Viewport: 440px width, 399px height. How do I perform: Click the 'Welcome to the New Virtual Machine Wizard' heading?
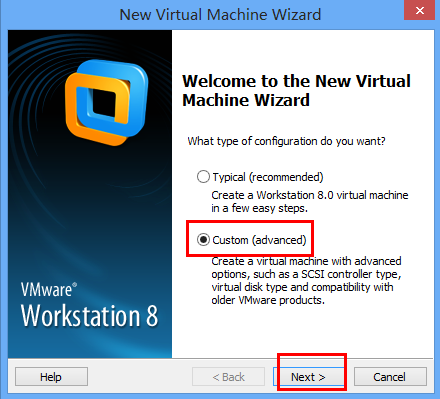296,90
